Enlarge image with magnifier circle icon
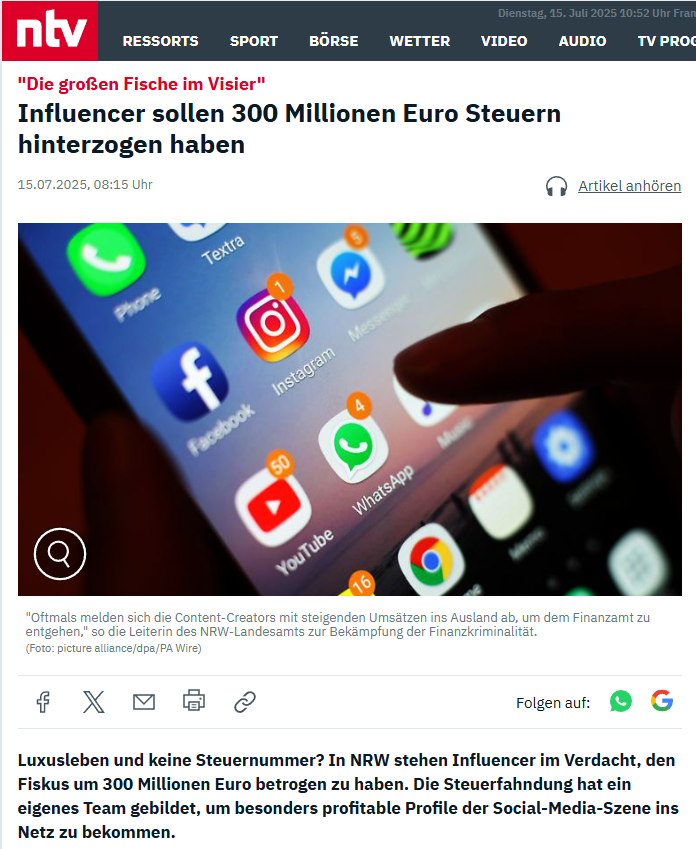 point(60,554)
